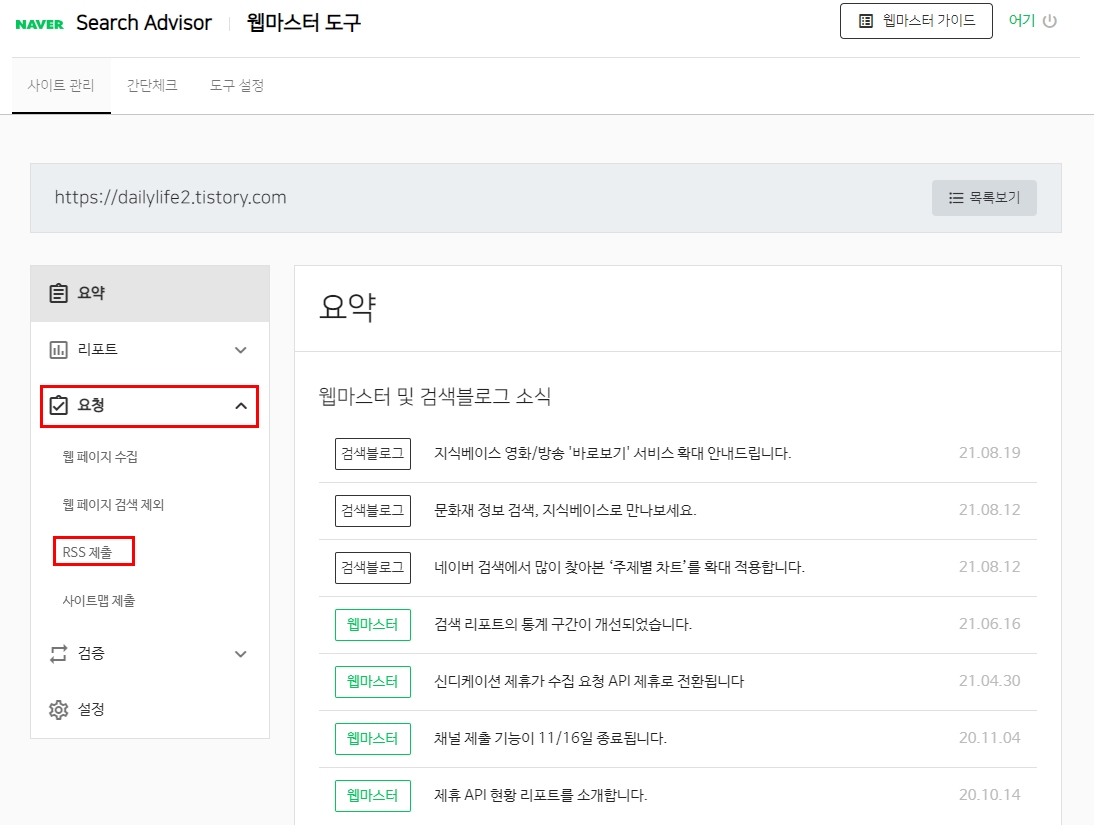Switch to the 간단체크 tab
Viewport: 1094px width, 825px height.
[151, 85]
